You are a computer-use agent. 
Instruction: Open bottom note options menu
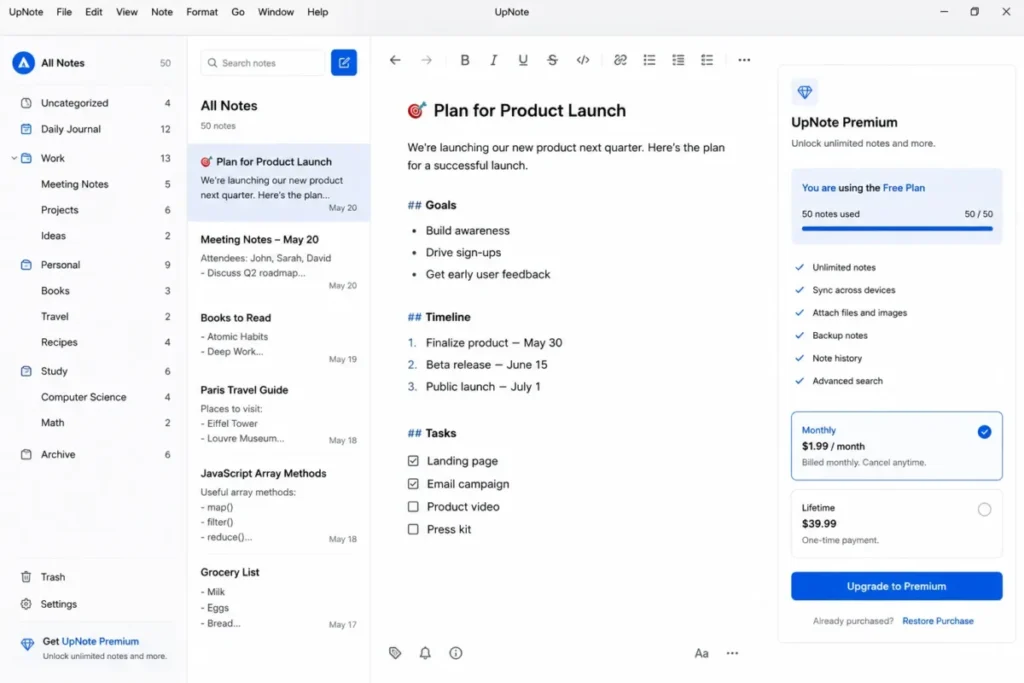(x=732, y=653)
